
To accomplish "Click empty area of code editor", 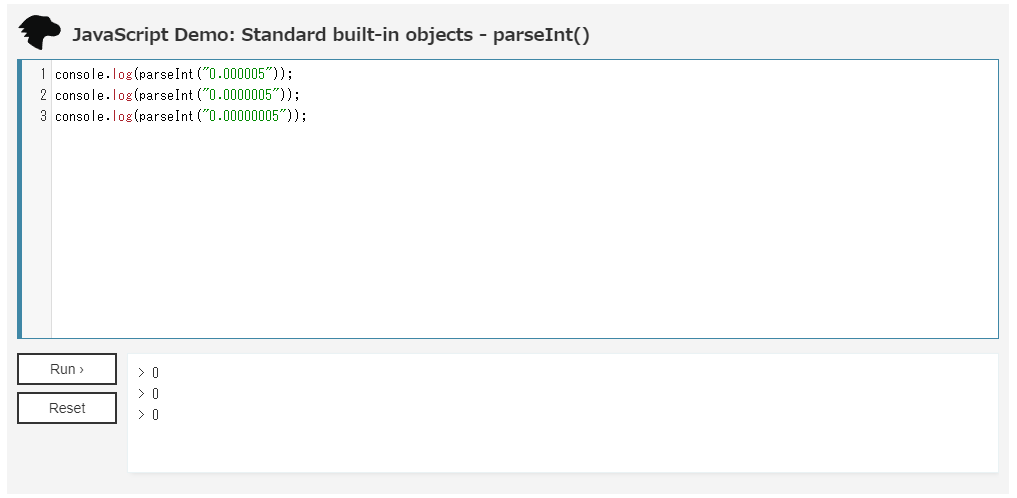I will (x=519, y=233).
